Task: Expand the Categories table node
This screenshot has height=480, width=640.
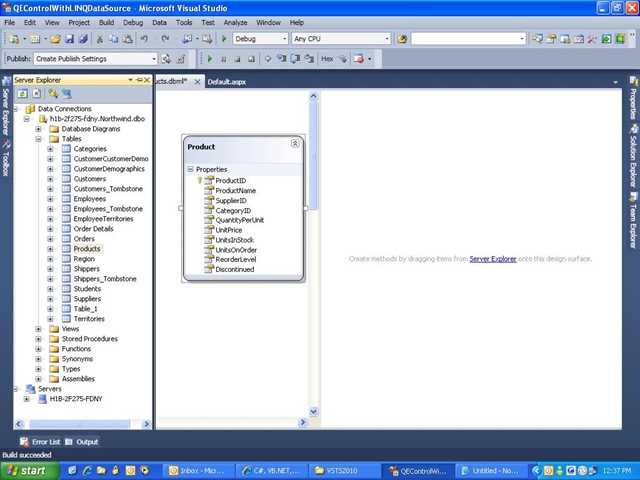Action: (x=50, y=149)
